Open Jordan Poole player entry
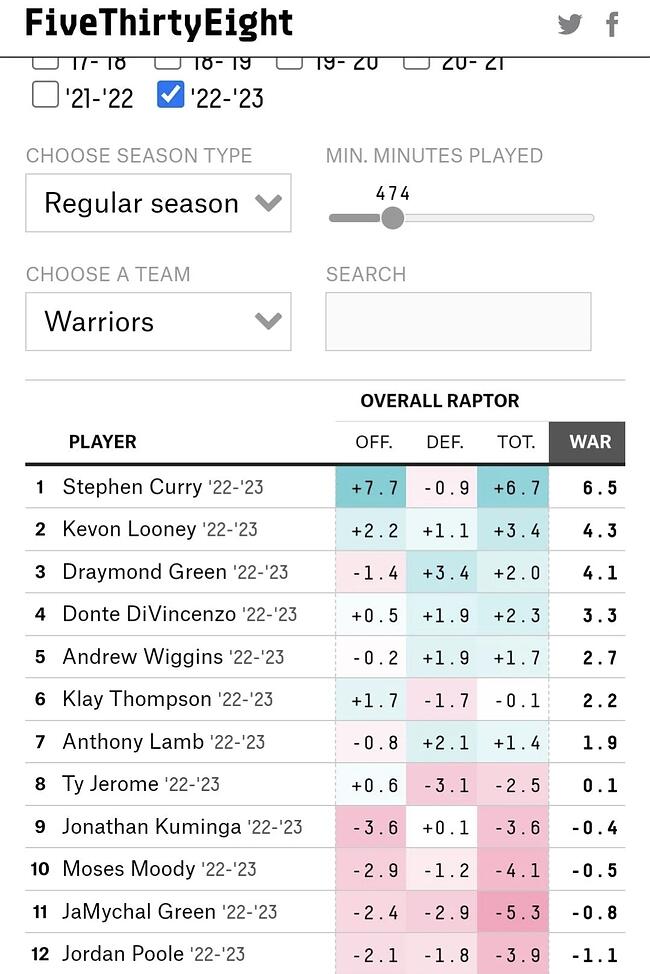 (x=123, y=954)
